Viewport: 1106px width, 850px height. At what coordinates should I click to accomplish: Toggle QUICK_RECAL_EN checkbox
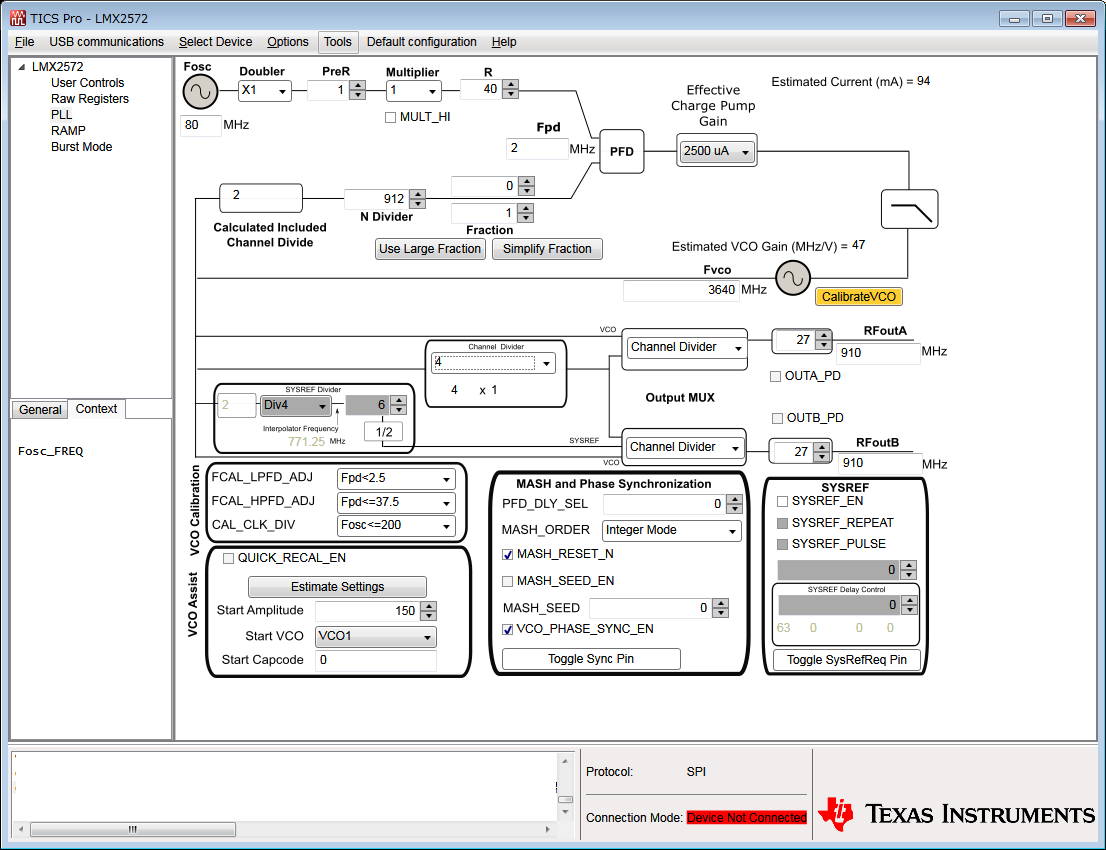228,558
